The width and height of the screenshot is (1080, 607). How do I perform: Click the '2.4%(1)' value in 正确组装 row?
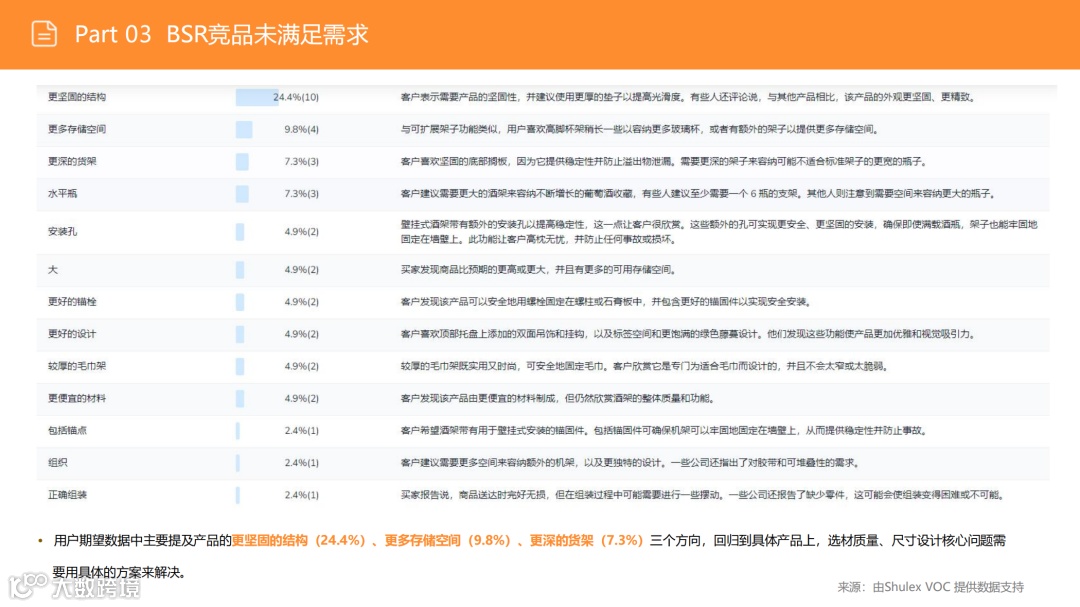(x=302, y=495)
